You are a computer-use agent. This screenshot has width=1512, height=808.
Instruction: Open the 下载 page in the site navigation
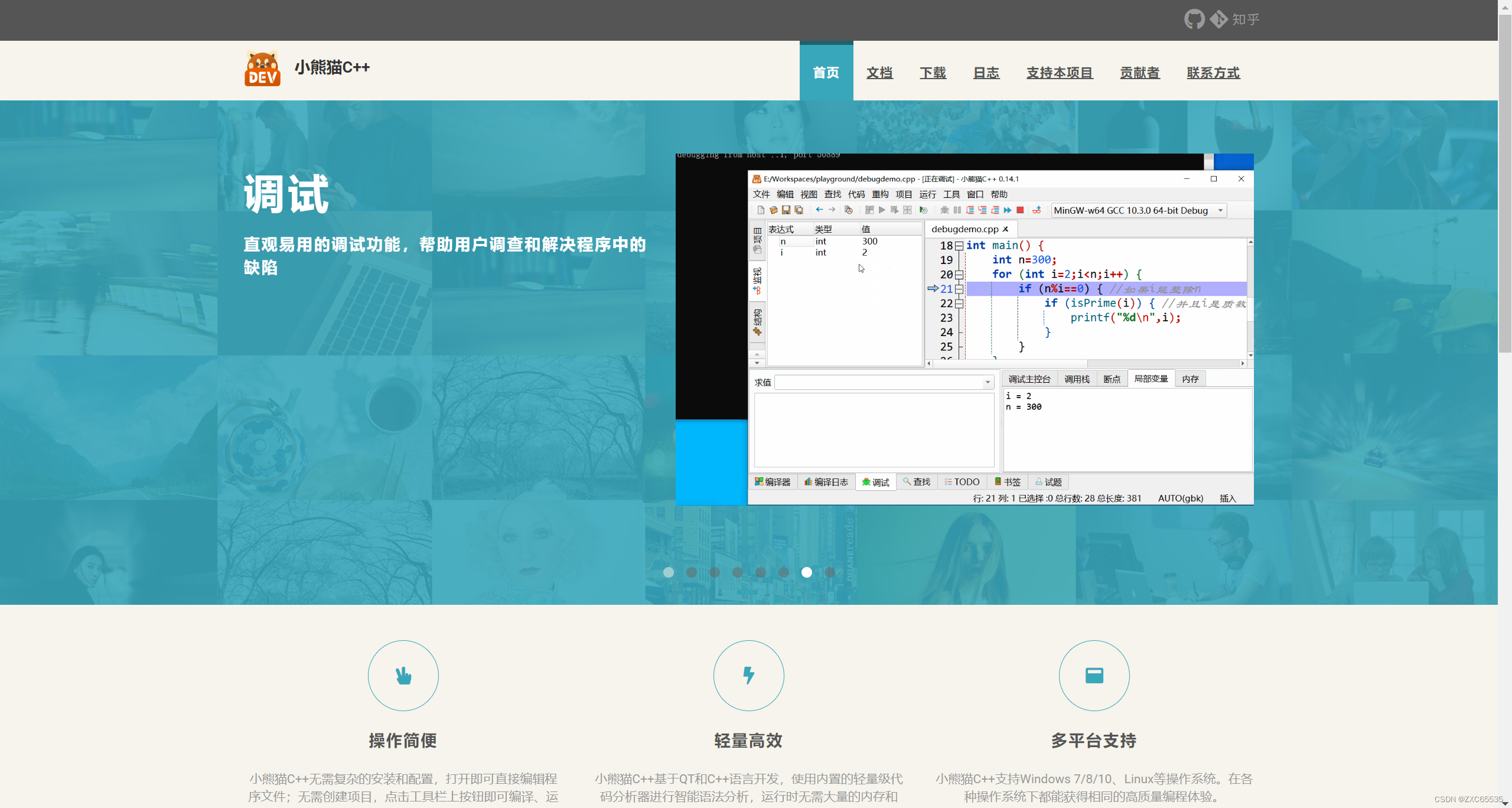click(x=933, y=73)
